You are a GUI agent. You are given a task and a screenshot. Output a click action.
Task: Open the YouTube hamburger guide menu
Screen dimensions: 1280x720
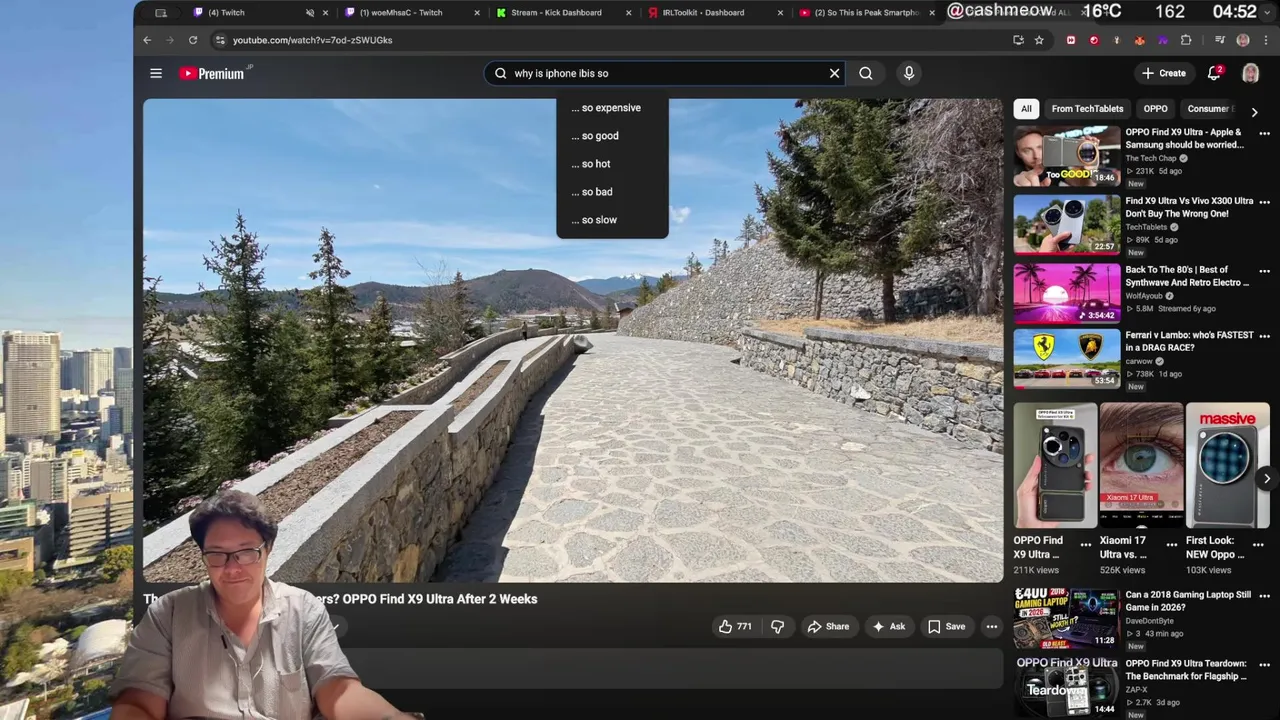tap(156, 73)
